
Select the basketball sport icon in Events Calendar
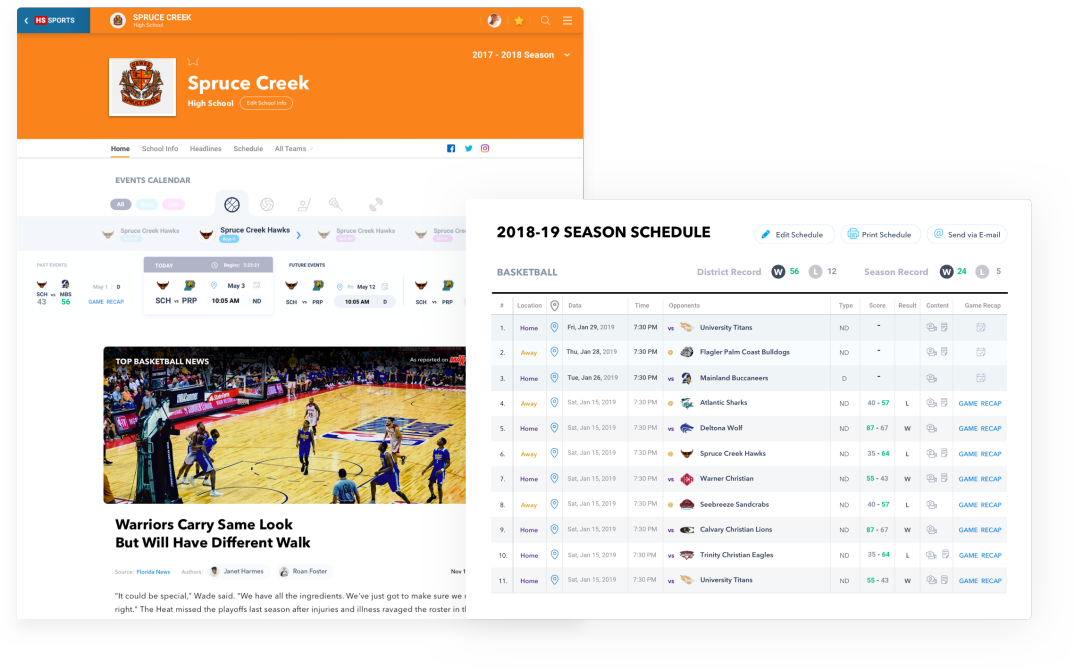click(232, 204)
